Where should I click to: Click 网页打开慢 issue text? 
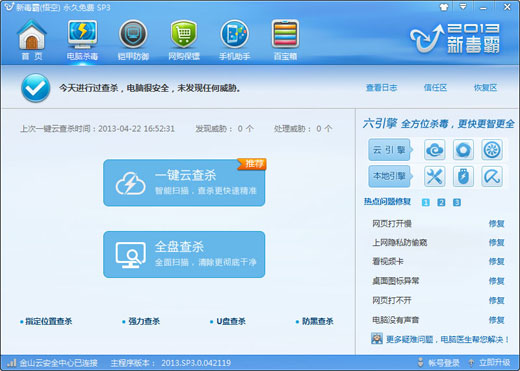tap(392, 223)
